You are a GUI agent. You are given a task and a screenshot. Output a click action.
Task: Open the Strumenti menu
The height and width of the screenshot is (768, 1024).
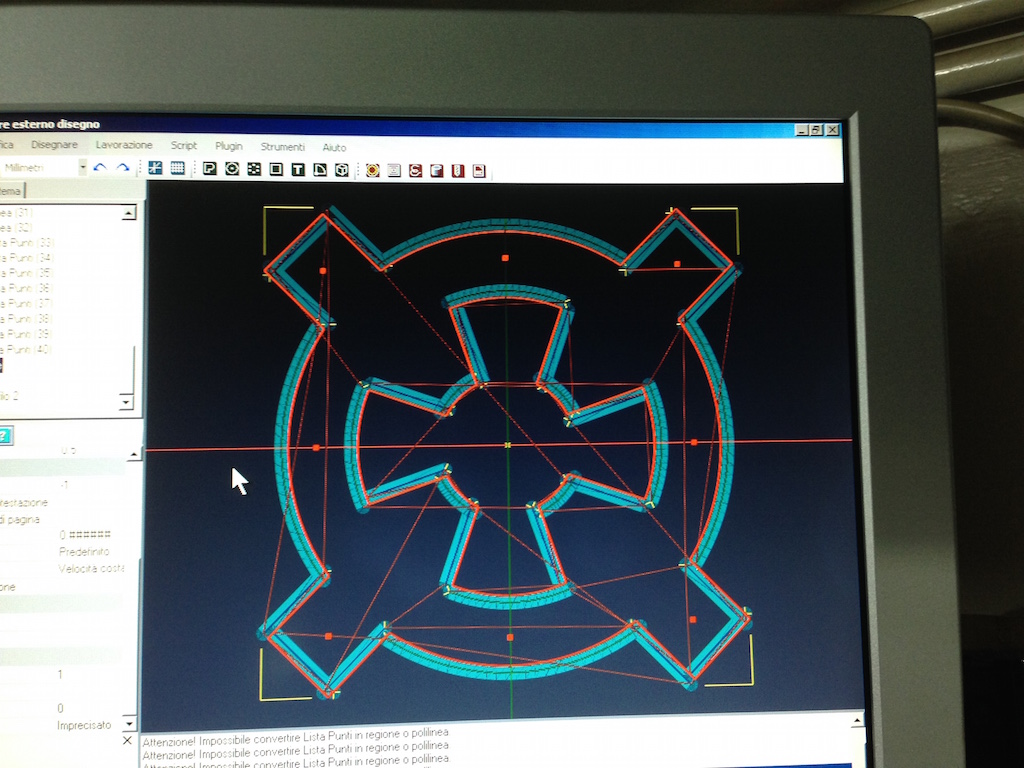coord(283,147)
